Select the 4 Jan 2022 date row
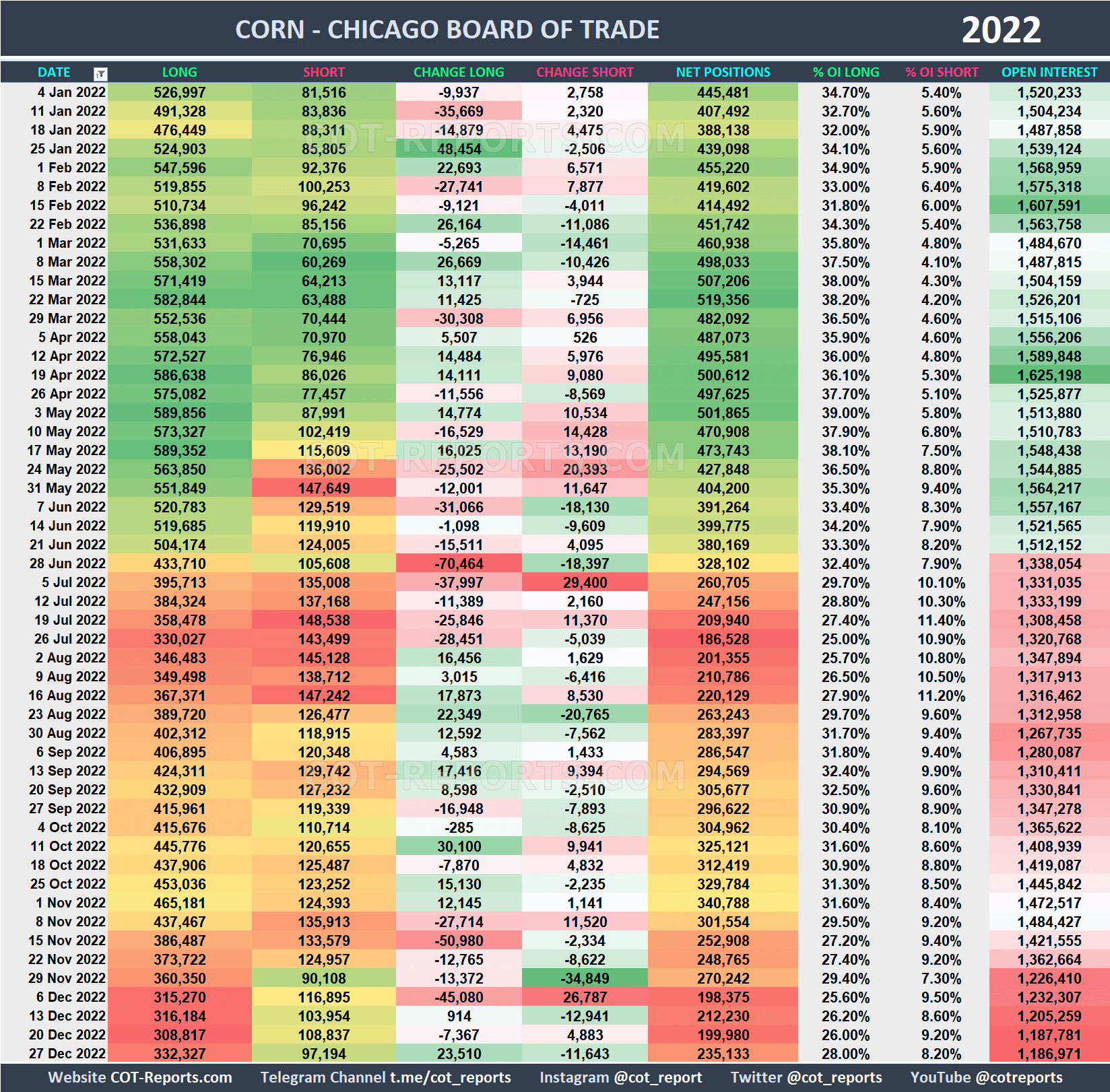This screenshot has width=1110, height=1092. 69,92
